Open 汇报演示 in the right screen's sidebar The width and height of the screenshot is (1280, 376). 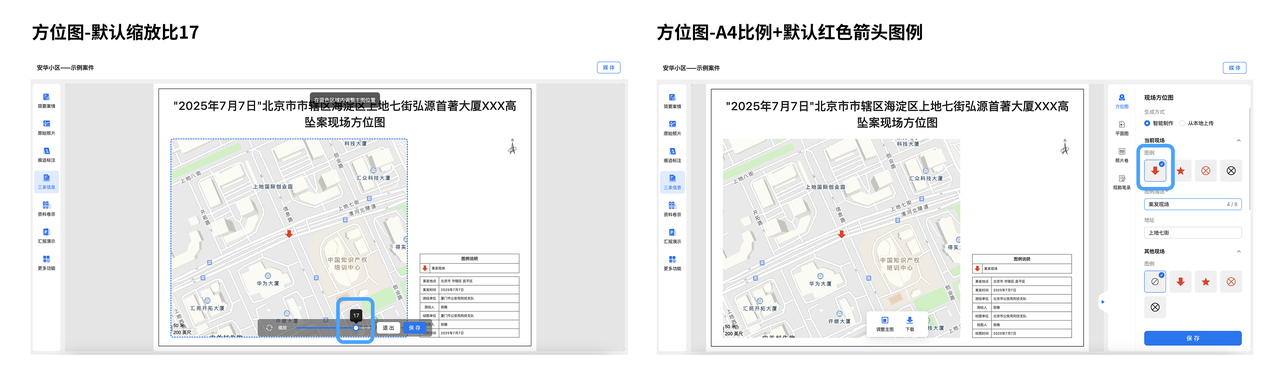[x=673, y=236]
